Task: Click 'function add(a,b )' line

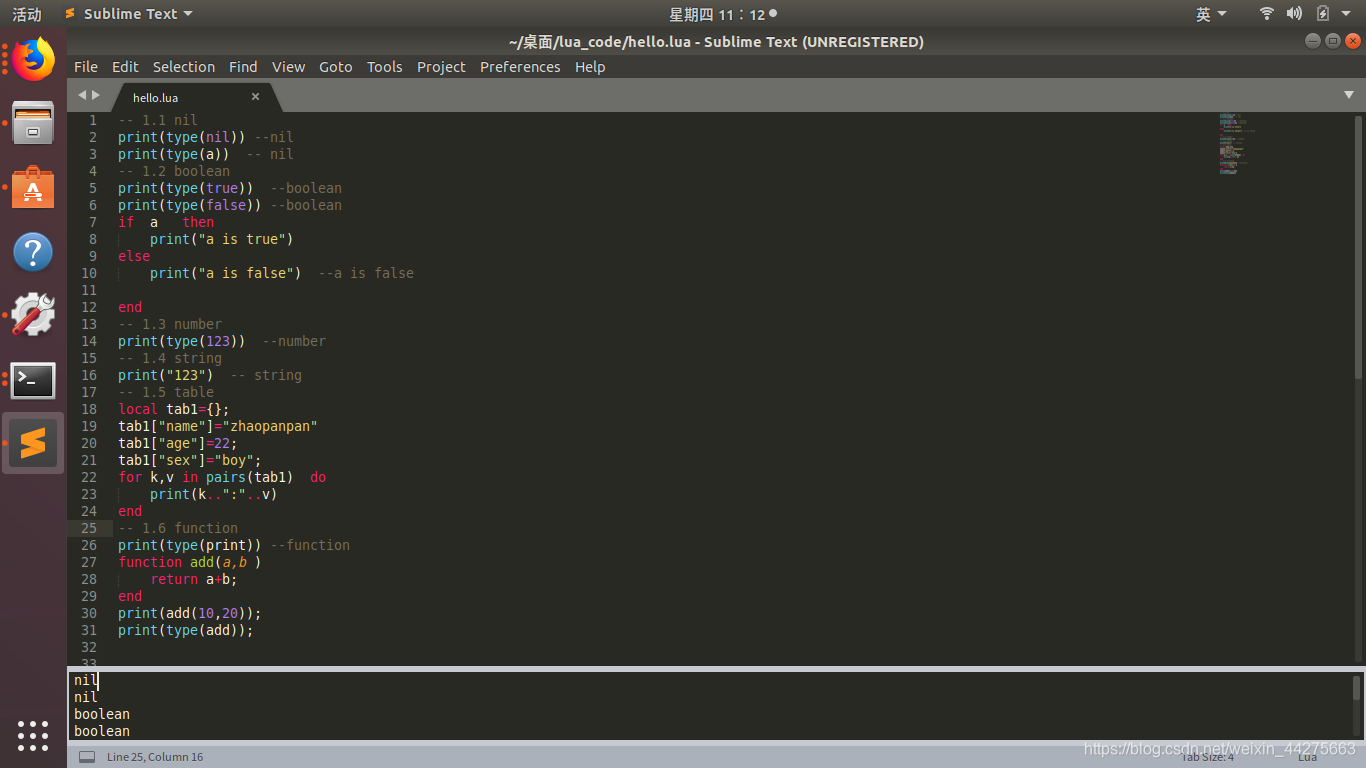Action: pos(190,562)
